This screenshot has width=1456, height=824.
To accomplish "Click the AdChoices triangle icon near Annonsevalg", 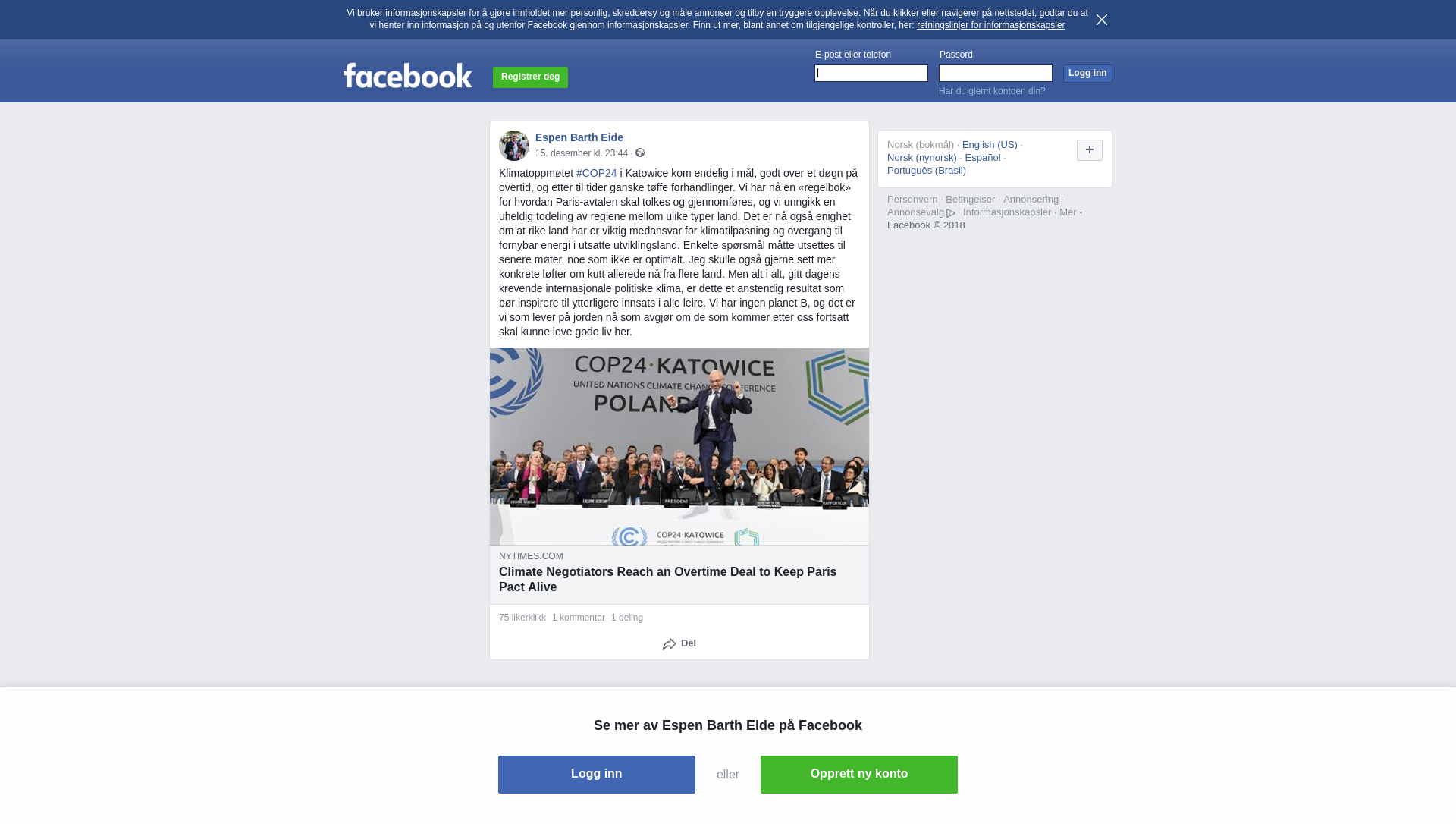I will [x=951, y=213].
